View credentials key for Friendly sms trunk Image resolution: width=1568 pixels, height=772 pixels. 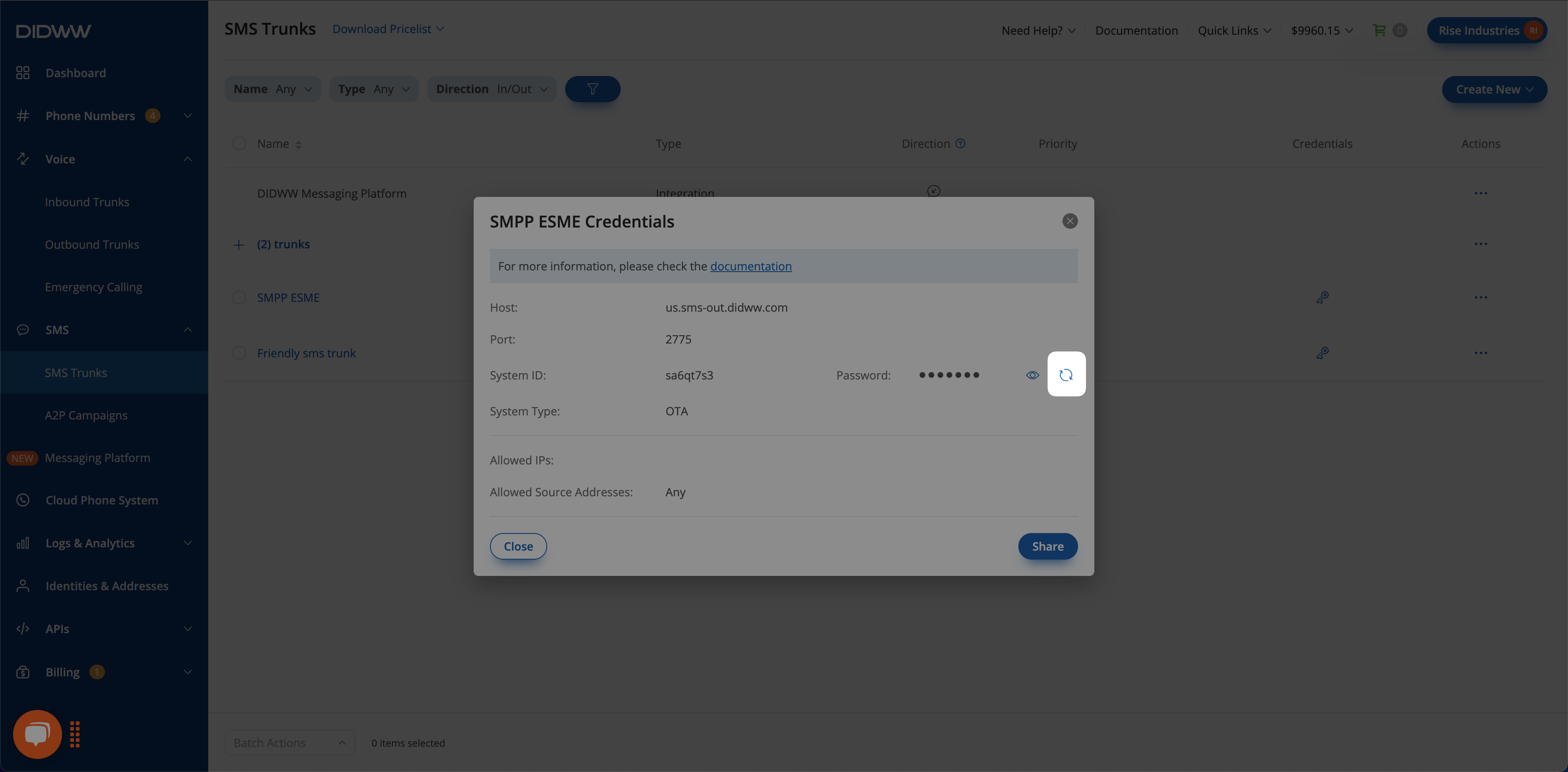[1322, 353]
